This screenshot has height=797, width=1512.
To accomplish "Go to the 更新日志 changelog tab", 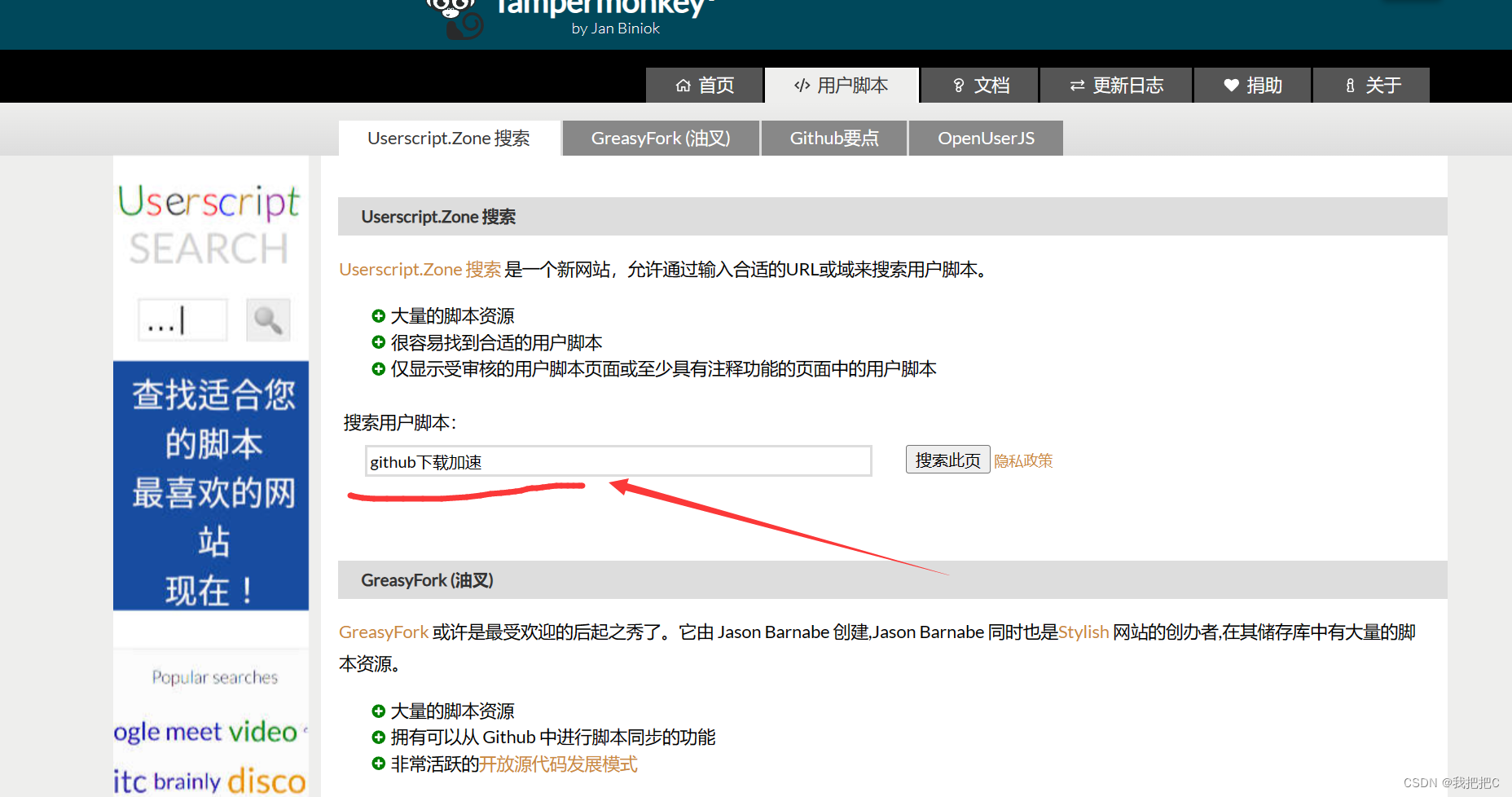I will [x=1116, y=85].
